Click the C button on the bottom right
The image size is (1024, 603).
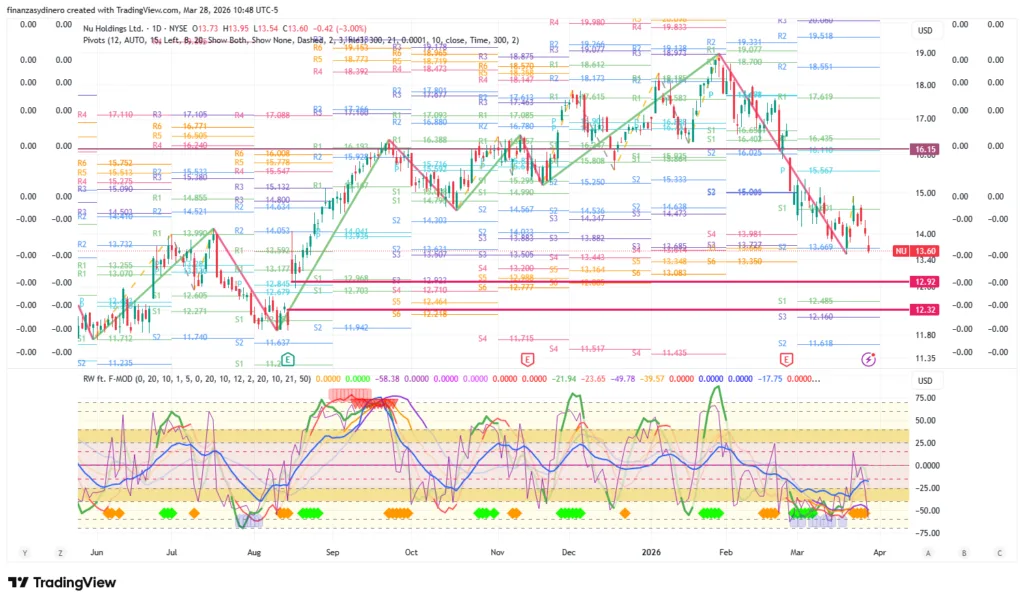[999, 552]
